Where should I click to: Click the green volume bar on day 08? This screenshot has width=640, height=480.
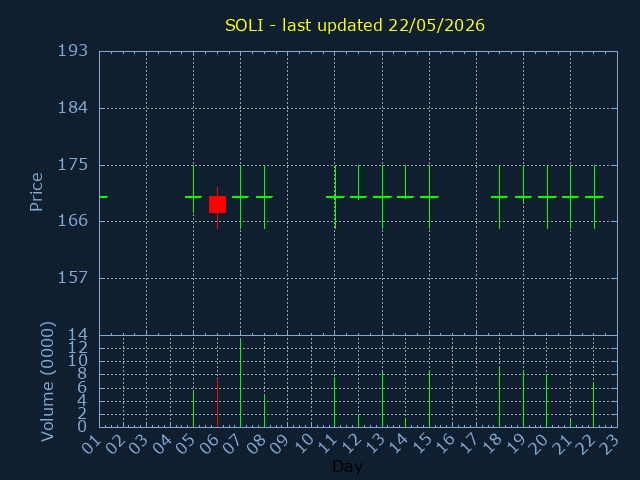point(264,410)
